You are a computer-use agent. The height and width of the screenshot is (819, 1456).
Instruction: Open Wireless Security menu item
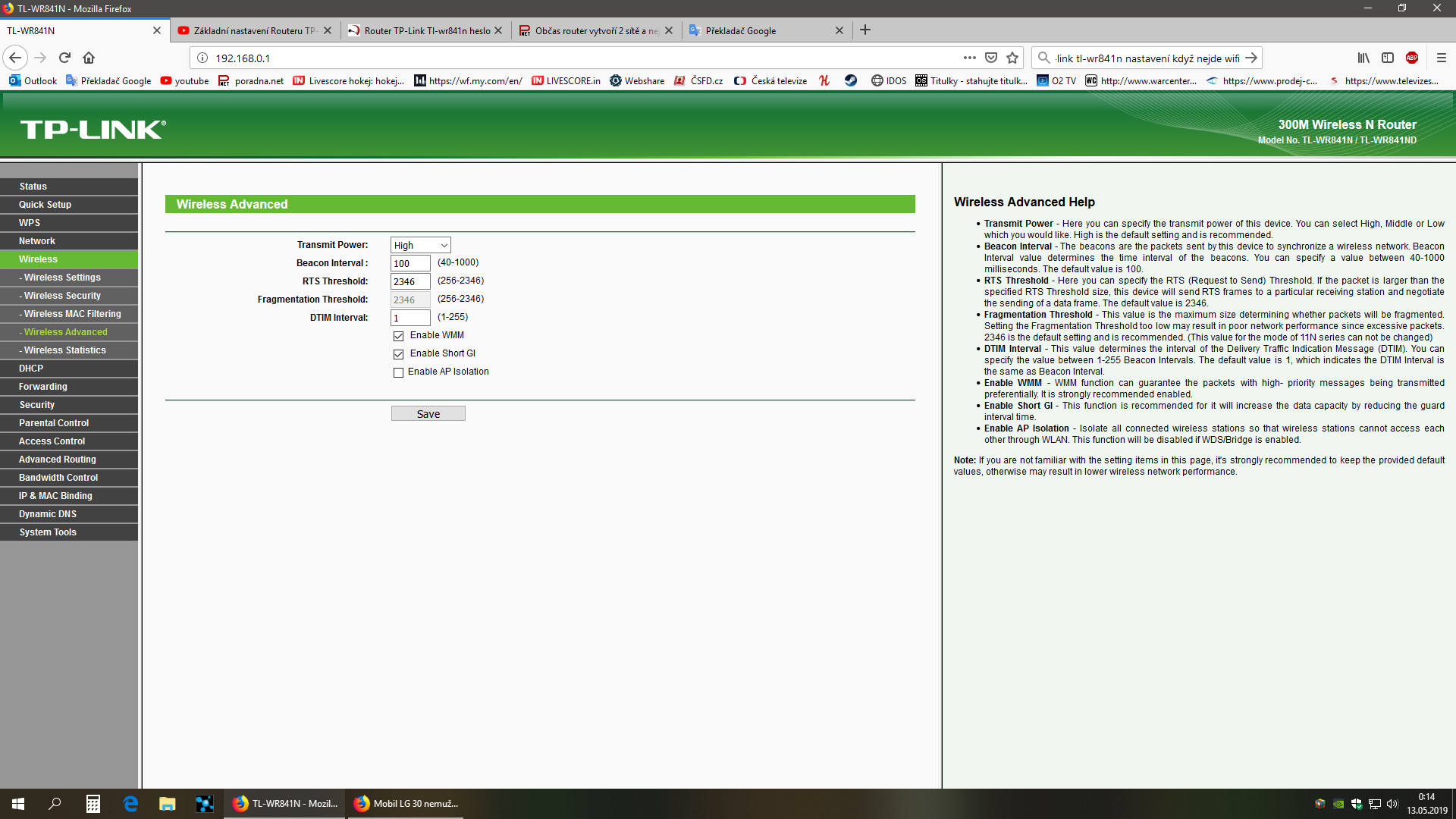62,296
